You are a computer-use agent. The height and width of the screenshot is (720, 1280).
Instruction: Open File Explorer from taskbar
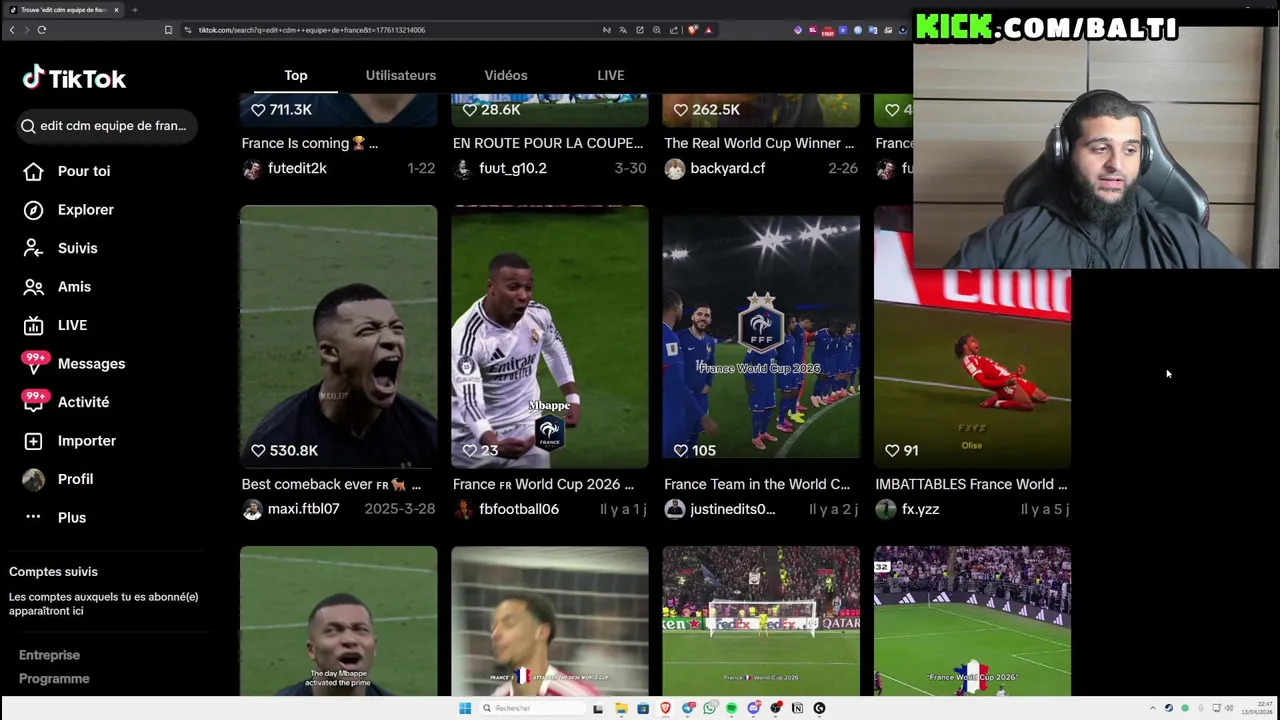click(x=621, y=708)
